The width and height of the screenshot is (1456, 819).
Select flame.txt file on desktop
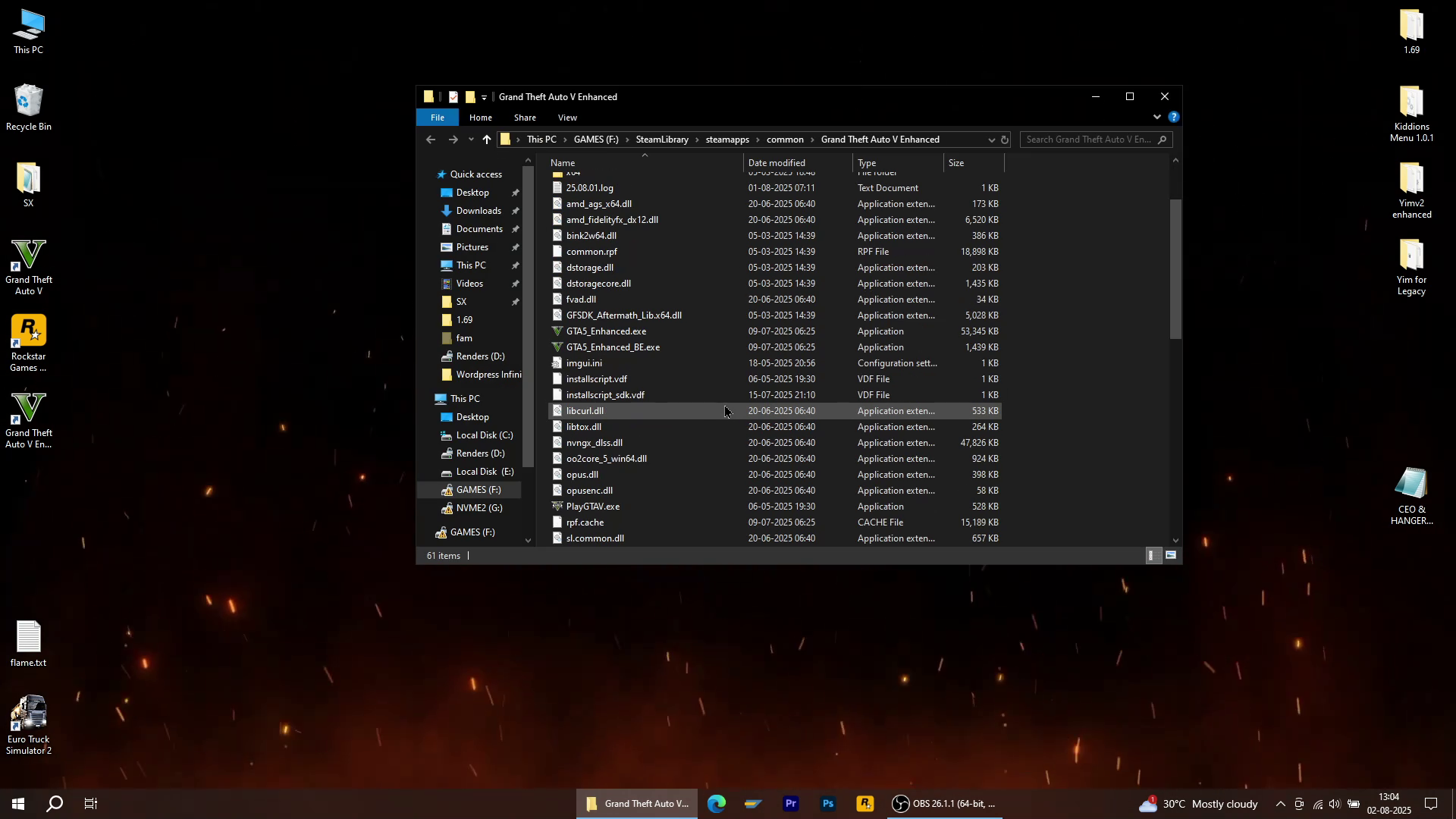(28, 644)
